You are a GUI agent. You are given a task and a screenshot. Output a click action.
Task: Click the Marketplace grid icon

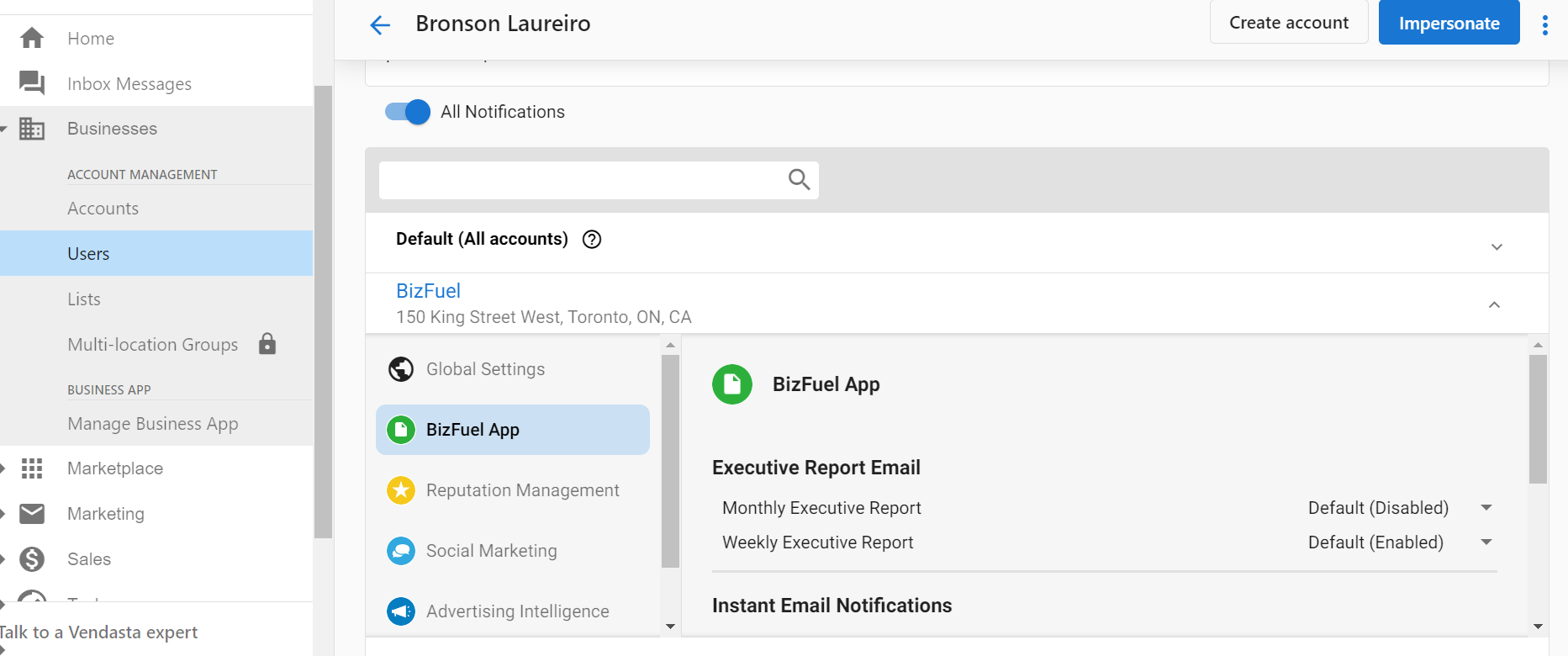pyautogui.click(x=32, y=468)
